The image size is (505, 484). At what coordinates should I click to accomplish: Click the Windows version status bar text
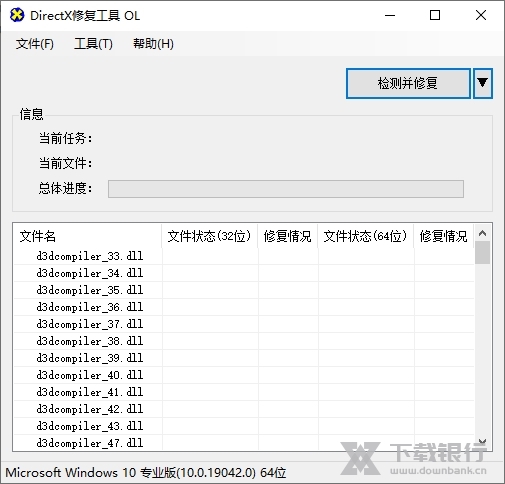pyautogui.click(x=146, y=473)
